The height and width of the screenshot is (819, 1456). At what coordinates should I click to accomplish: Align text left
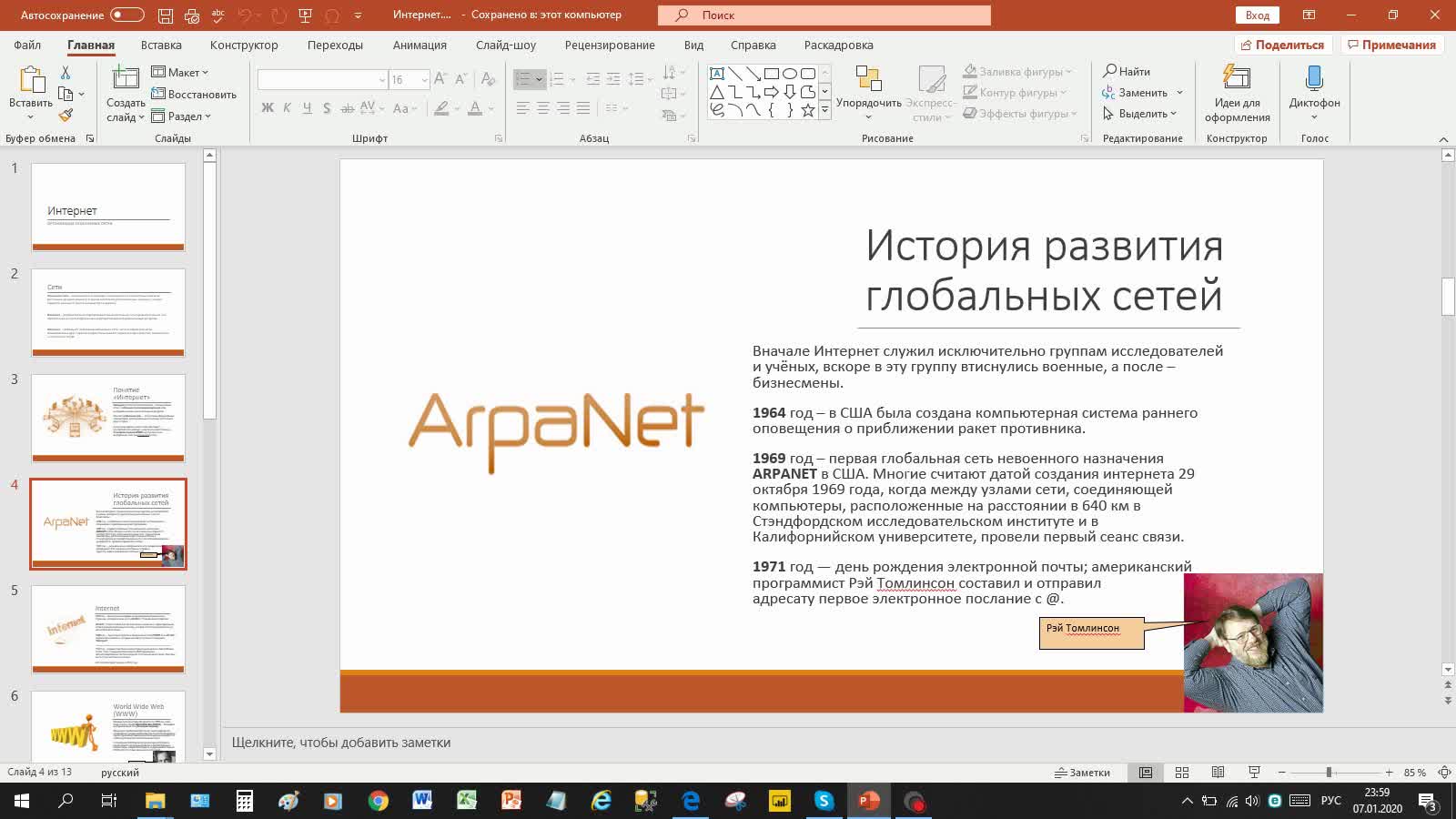pyautogui.click(x=522, y=107)
